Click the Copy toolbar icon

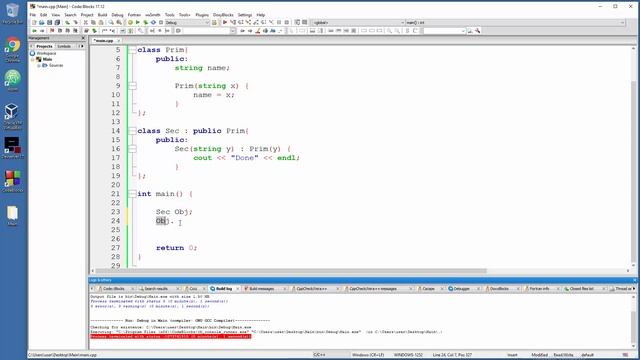click(93, 22)
